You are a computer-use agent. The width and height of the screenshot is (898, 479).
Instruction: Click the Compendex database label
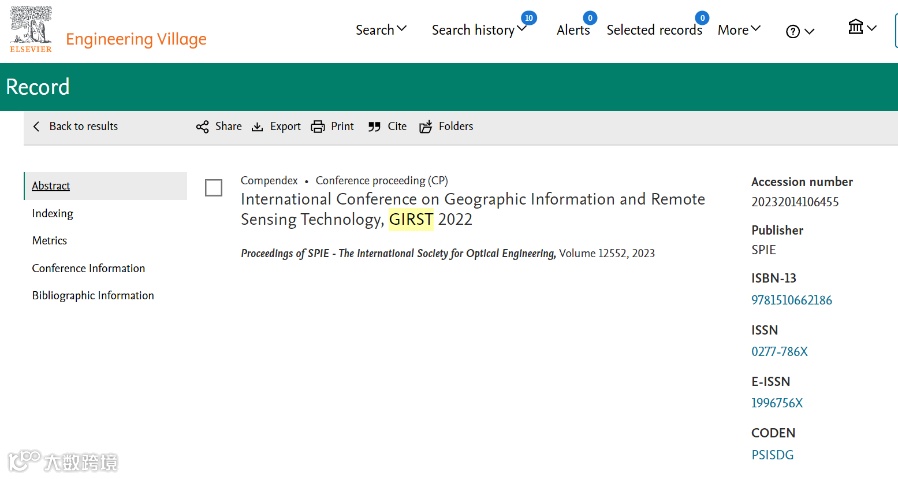tap(269, 180)
